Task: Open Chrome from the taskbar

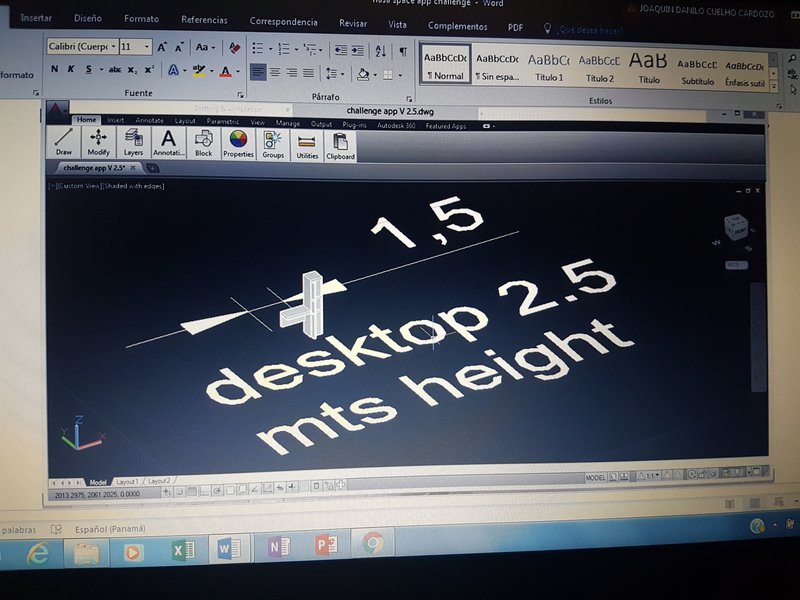Action: click(x=373, y=546)
